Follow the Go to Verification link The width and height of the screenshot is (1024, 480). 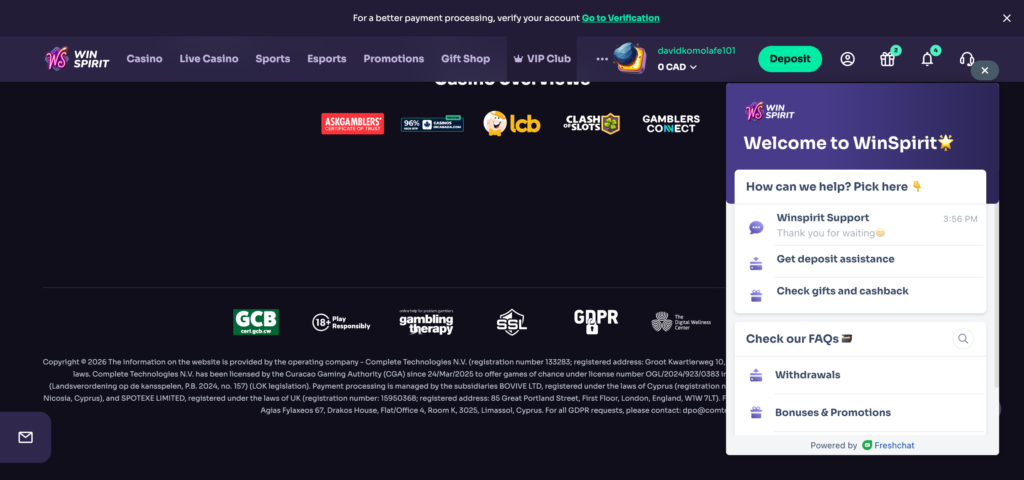coord(620,18)
